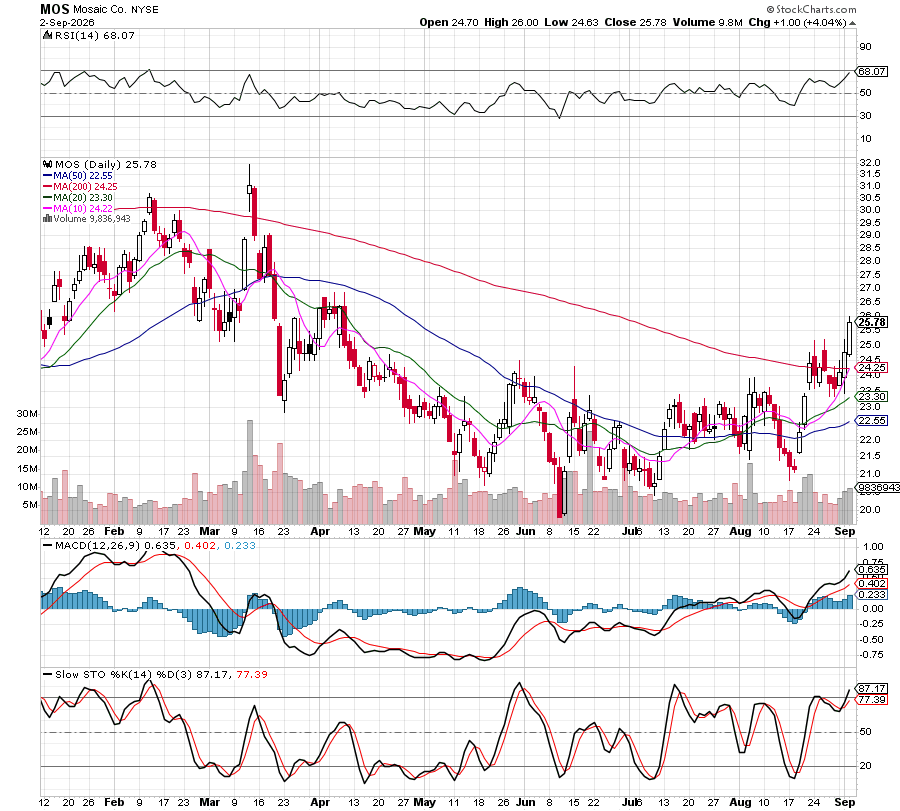
Task: Click the magenta line marker before MA(10)
Action: tap(48, 208)
